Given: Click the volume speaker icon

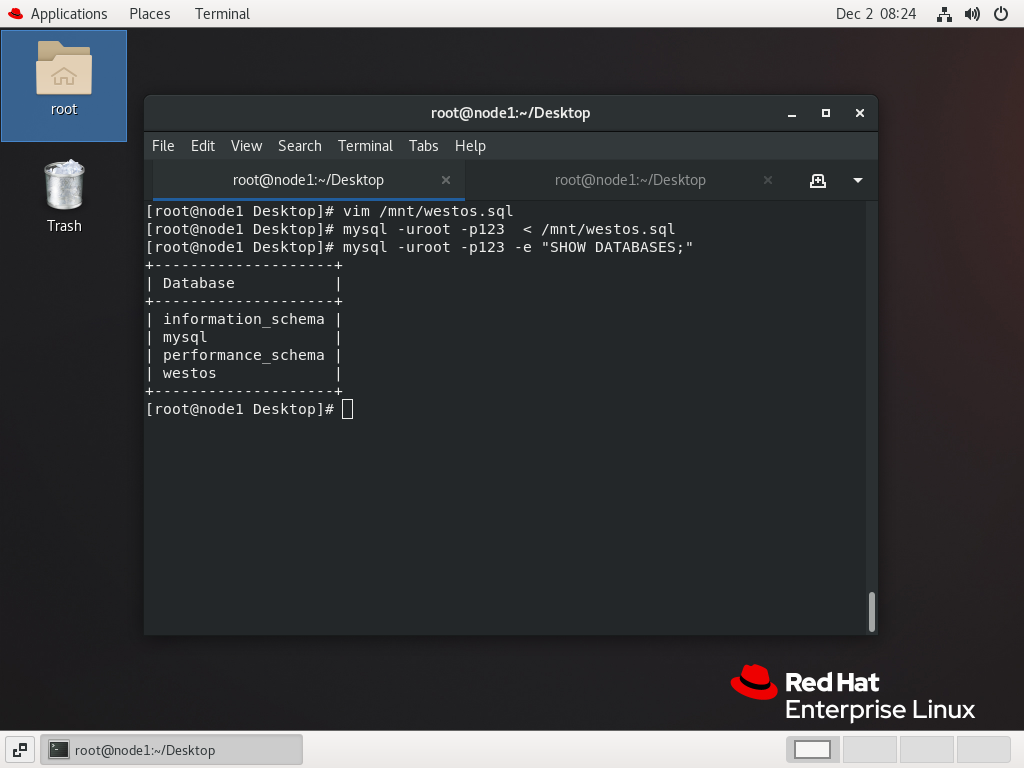Looking at the screenshot, I should coord(972,14).
